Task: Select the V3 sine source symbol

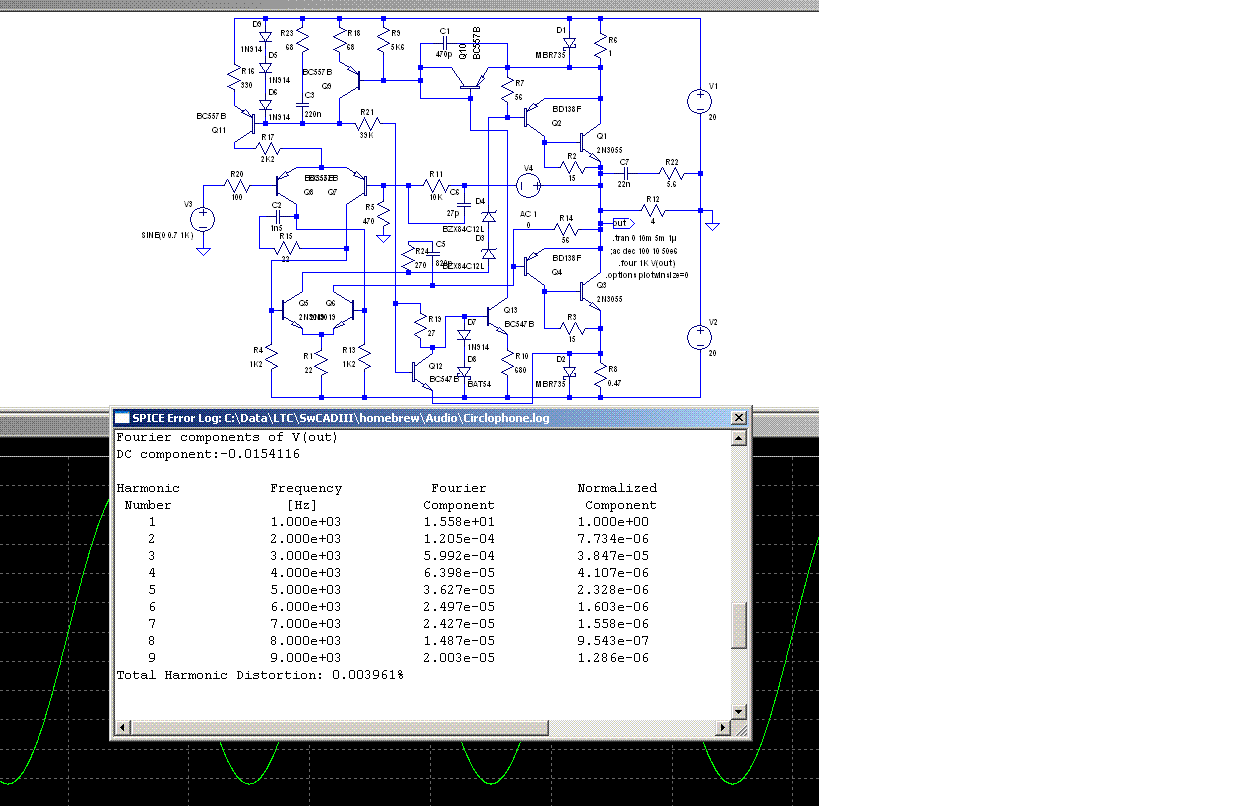Action: click(203, 219)
